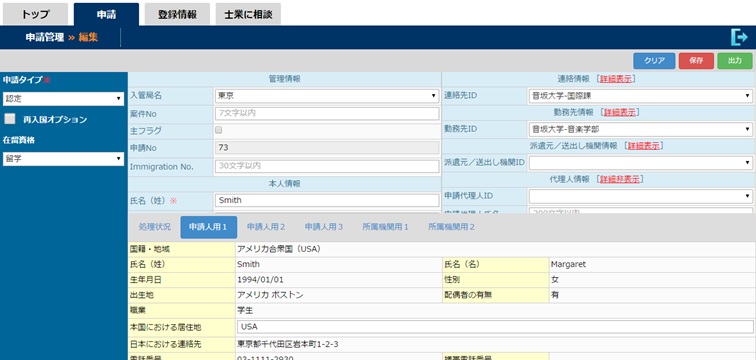
Task: Click the アメリカ合衆国（USA） nationality value
Action: tap(279, 249)
